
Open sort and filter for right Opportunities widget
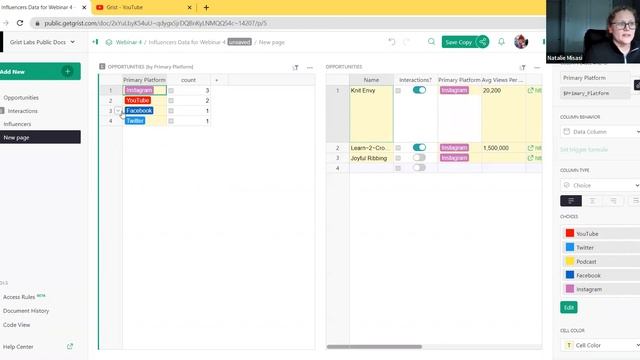(x=522, y=67)
